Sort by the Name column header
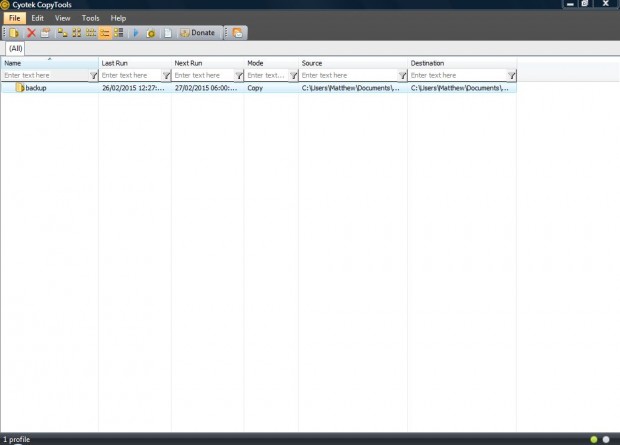The width and height of the screenshot is (620, 445). [x=49, y=63]
